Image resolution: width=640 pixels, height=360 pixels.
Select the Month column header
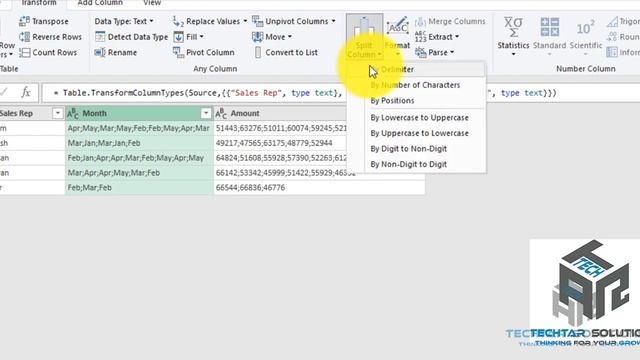pyautogui.click(x=139, y=113)
